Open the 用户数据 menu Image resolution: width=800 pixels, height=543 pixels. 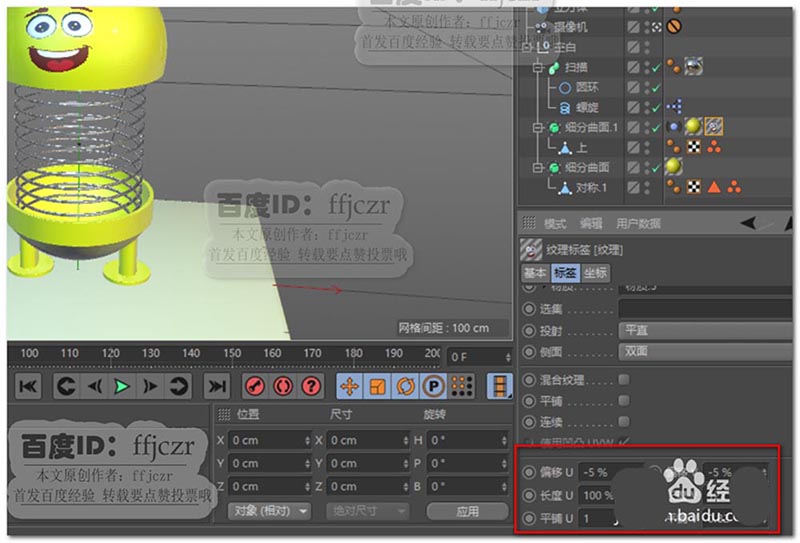point(638,224)
